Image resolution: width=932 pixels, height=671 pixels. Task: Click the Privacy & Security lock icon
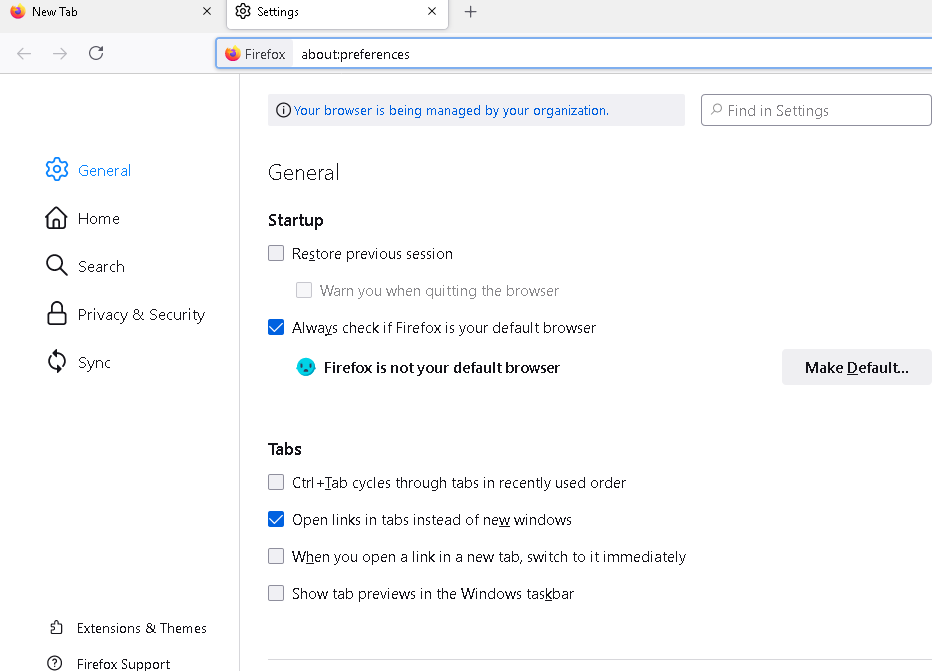(56, 313)
